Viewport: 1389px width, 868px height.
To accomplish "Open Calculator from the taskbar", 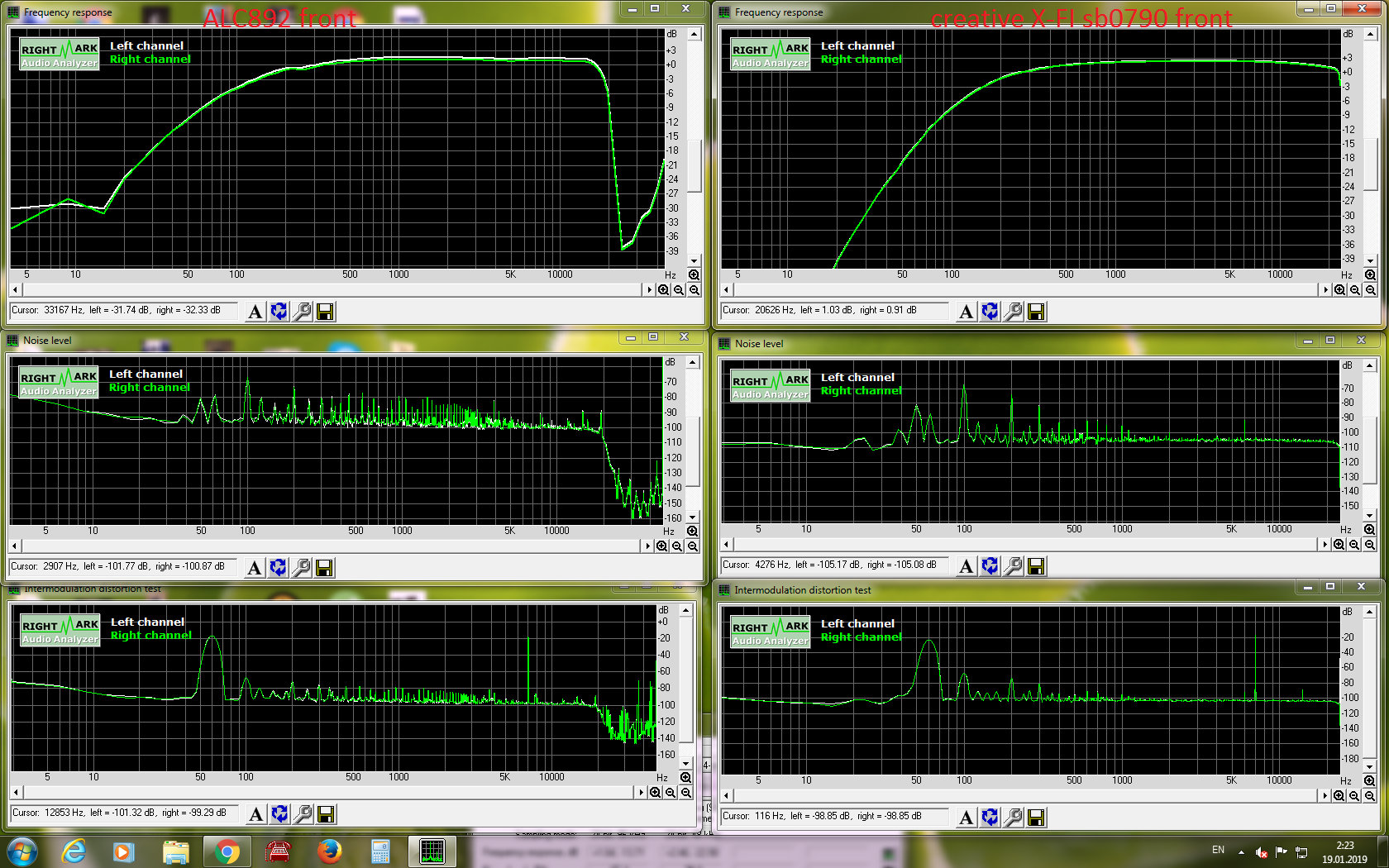I will tap(380, 851).
